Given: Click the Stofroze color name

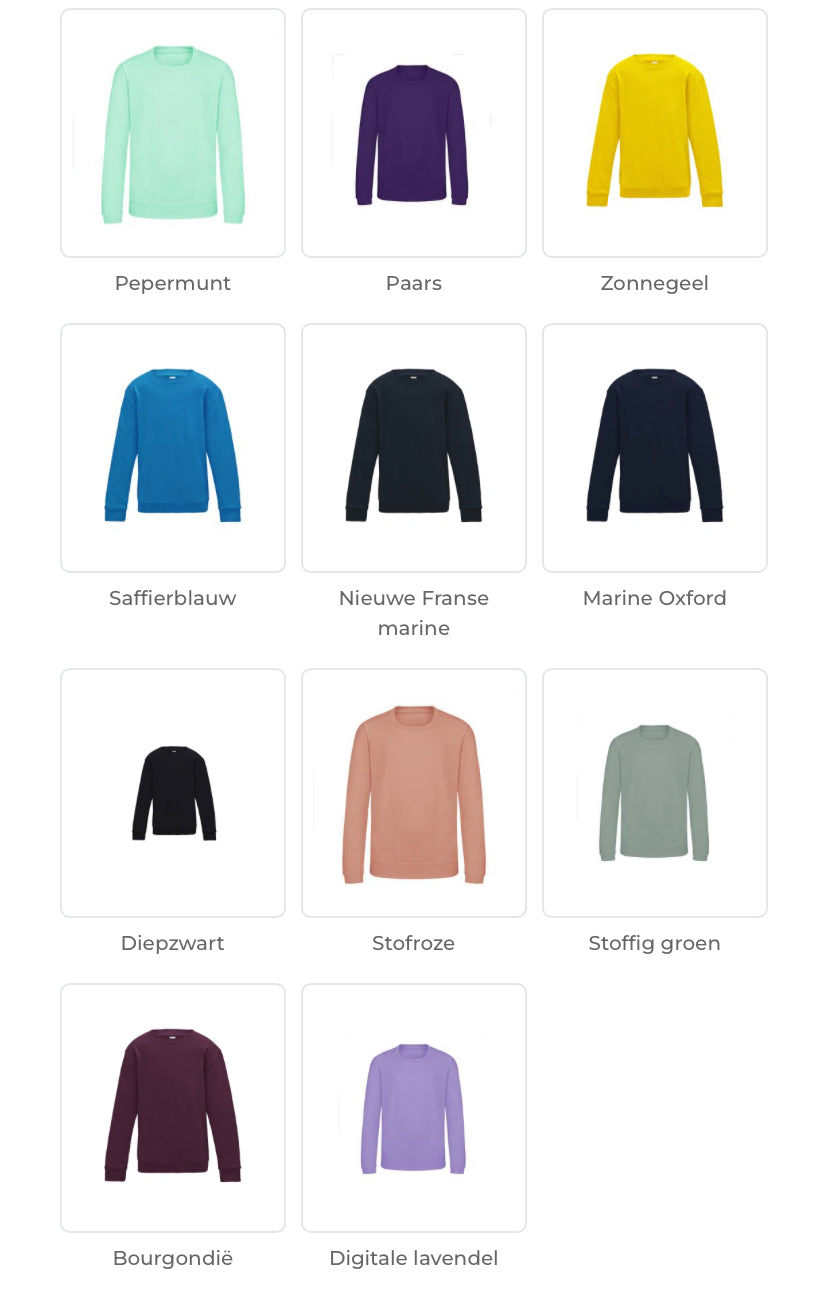Looking at the screenshot, I should pyautogui.click(x=414, y=943).
